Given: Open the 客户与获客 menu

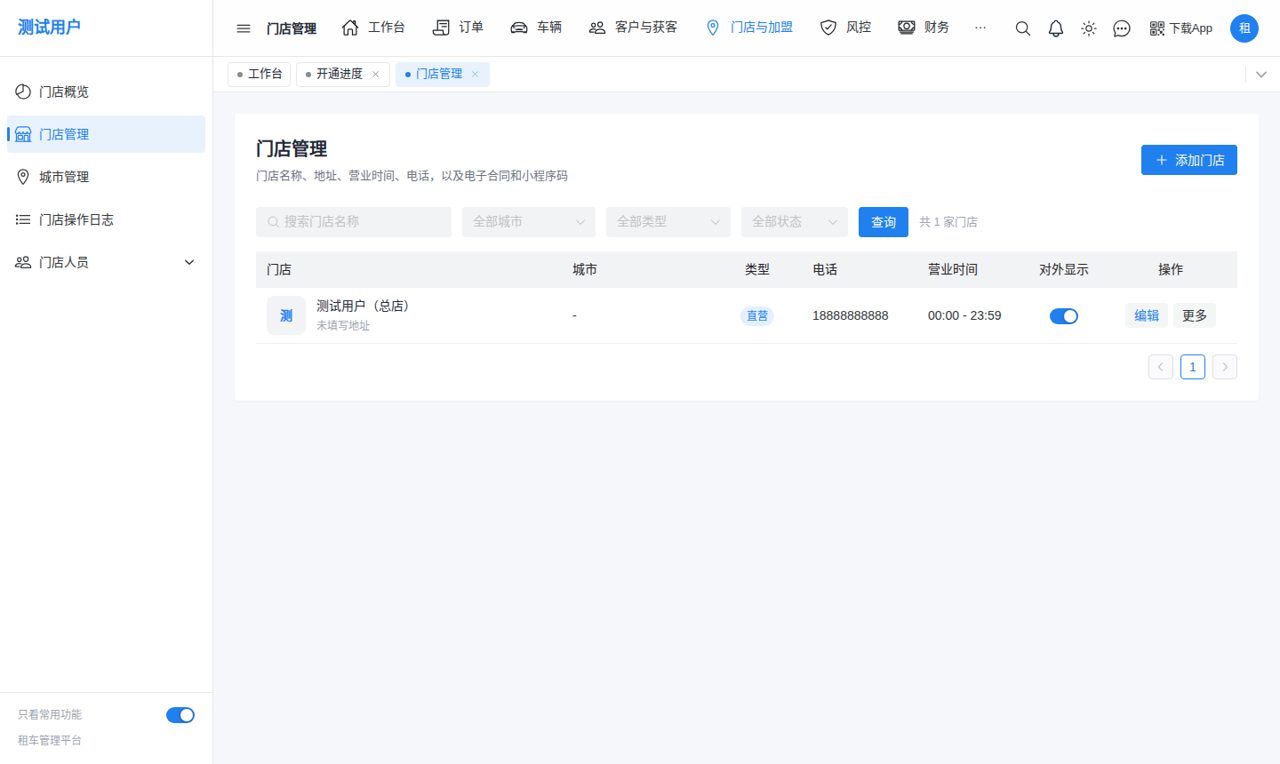Looking at the screenshot, I should 633,28.
